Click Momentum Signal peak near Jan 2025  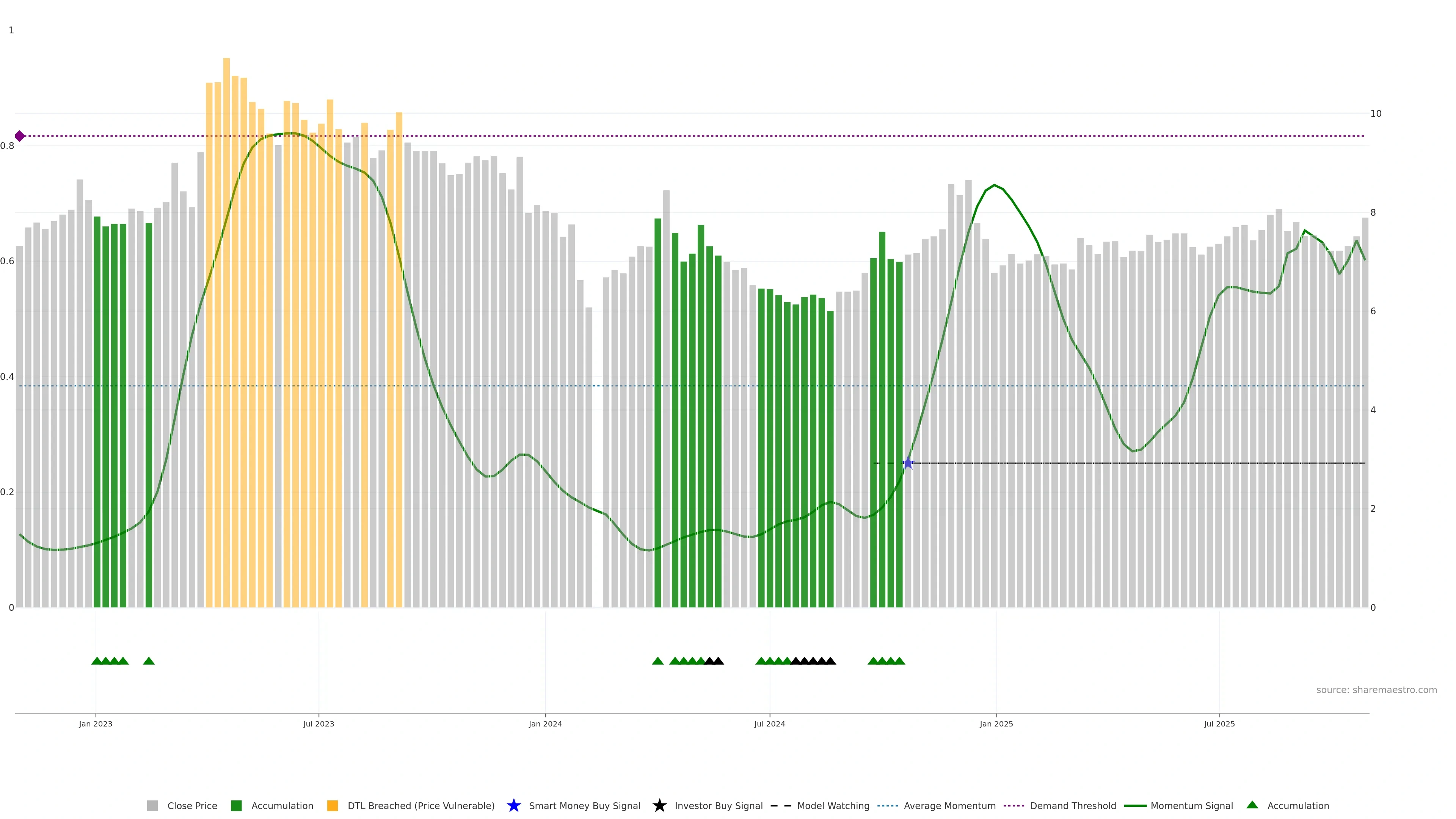(x=994, y=185)
